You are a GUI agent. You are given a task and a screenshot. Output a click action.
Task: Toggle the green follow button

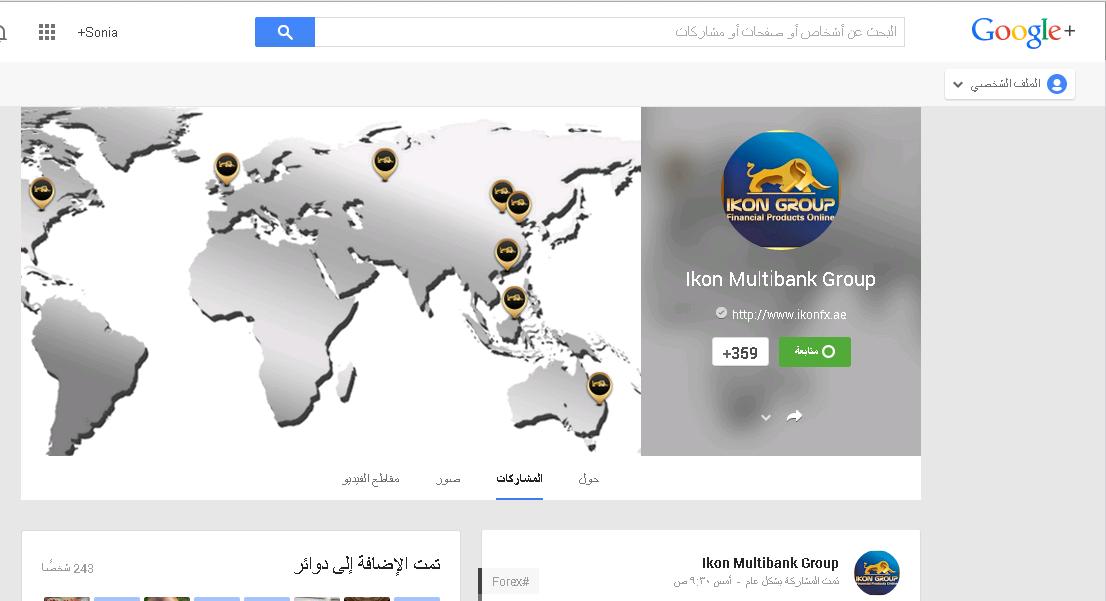(815, 352)
